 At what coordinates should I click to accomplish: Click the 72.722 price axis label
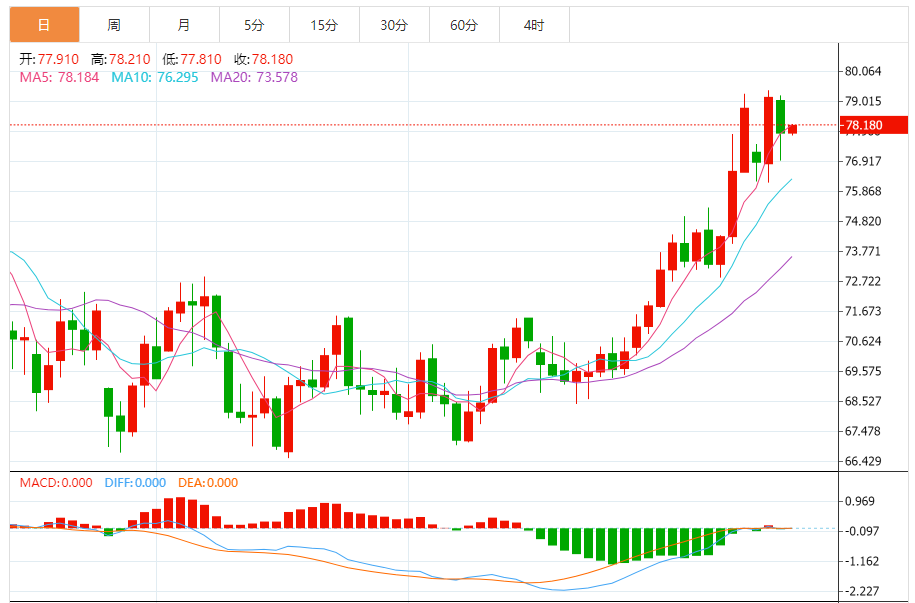863,281
